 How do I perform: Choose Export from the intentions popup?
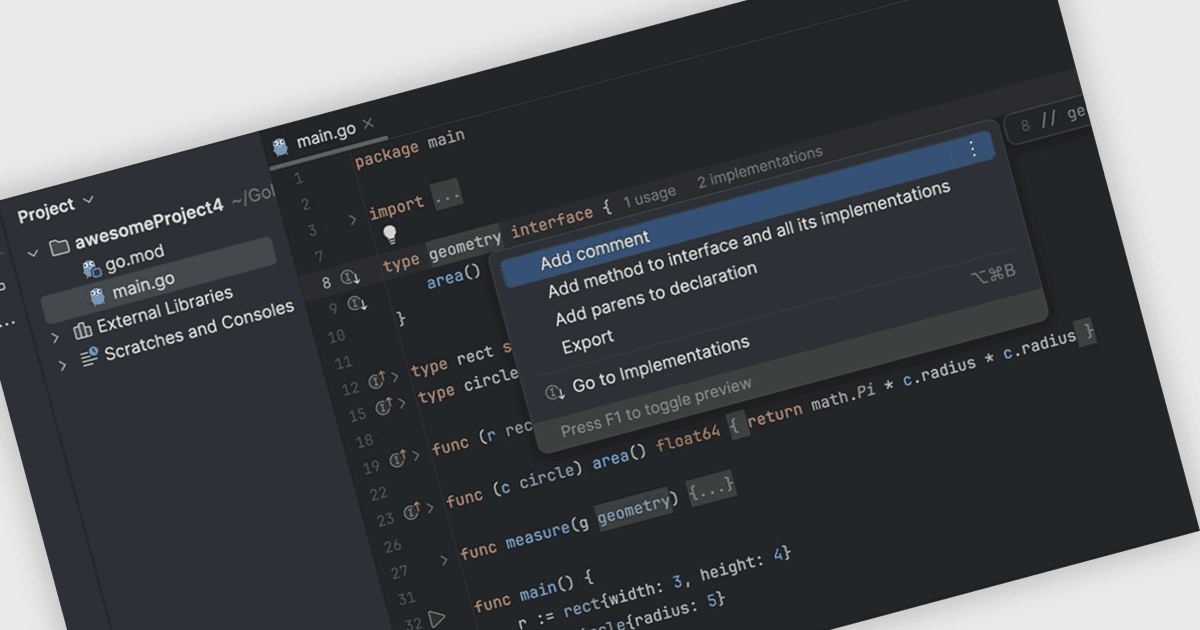coord(588,340)
